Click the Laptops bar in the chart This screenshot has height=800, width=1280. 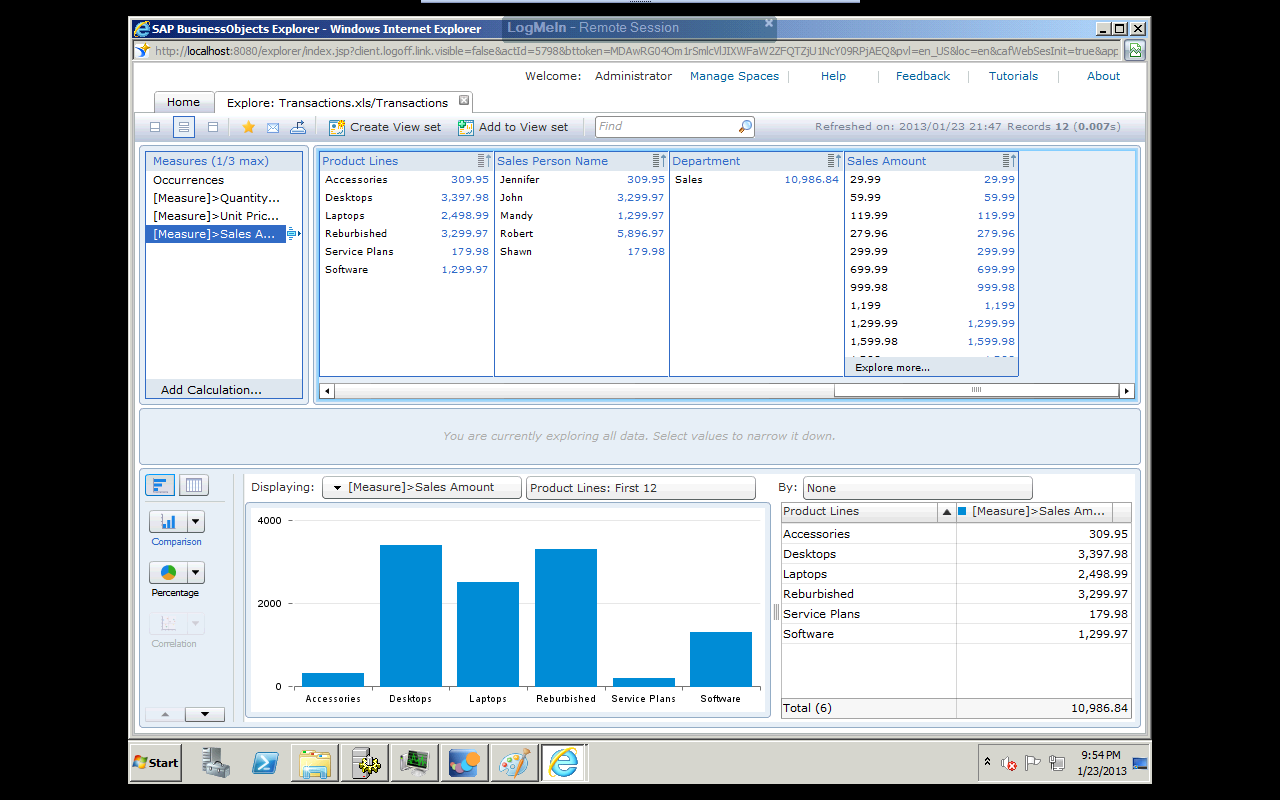[x=488, y=634]
